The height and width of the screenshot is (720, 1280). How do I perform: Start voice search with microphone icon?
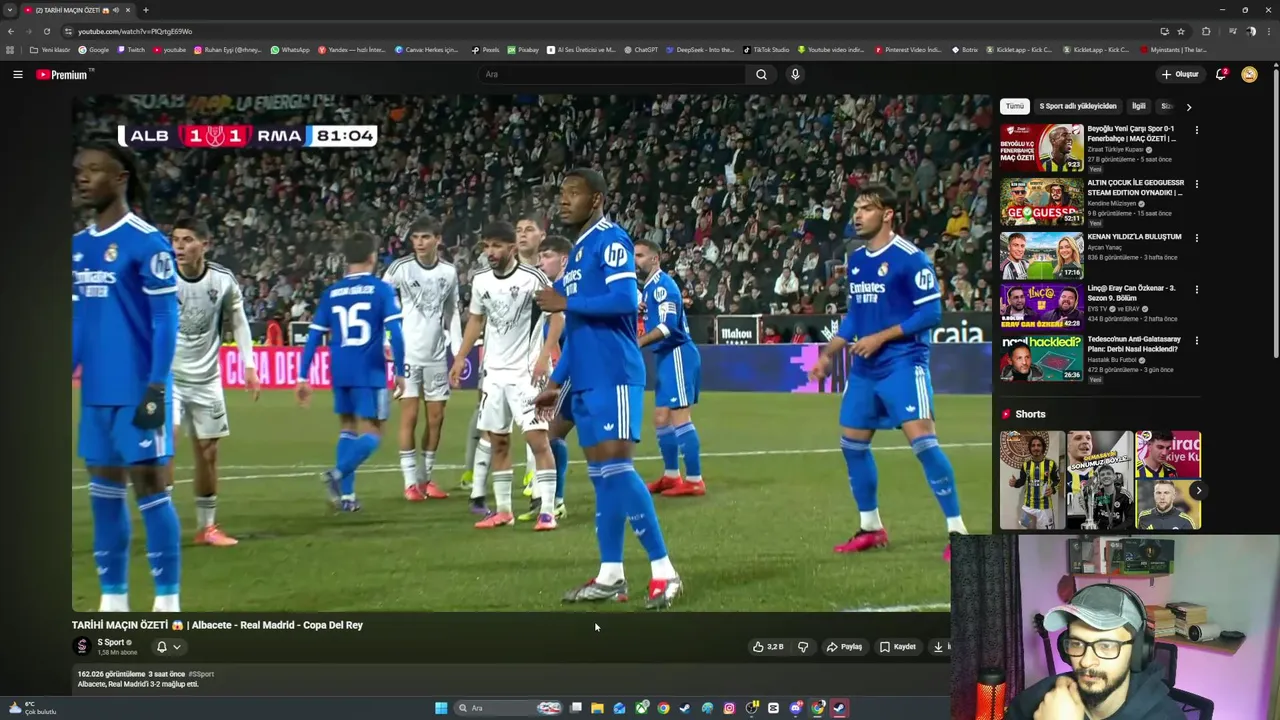(x=795, y=74)
